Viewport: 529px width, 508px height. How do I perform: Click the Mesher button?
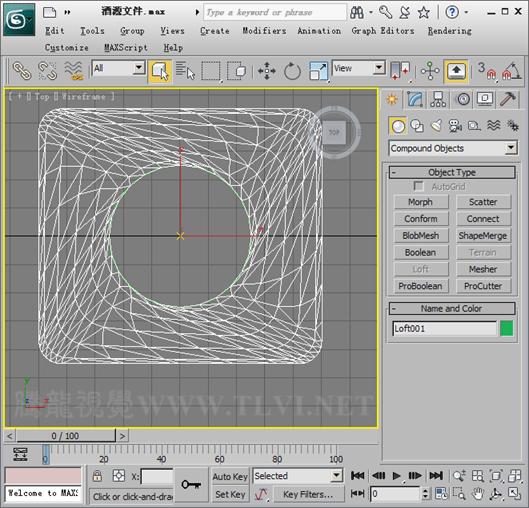(483, 269)
